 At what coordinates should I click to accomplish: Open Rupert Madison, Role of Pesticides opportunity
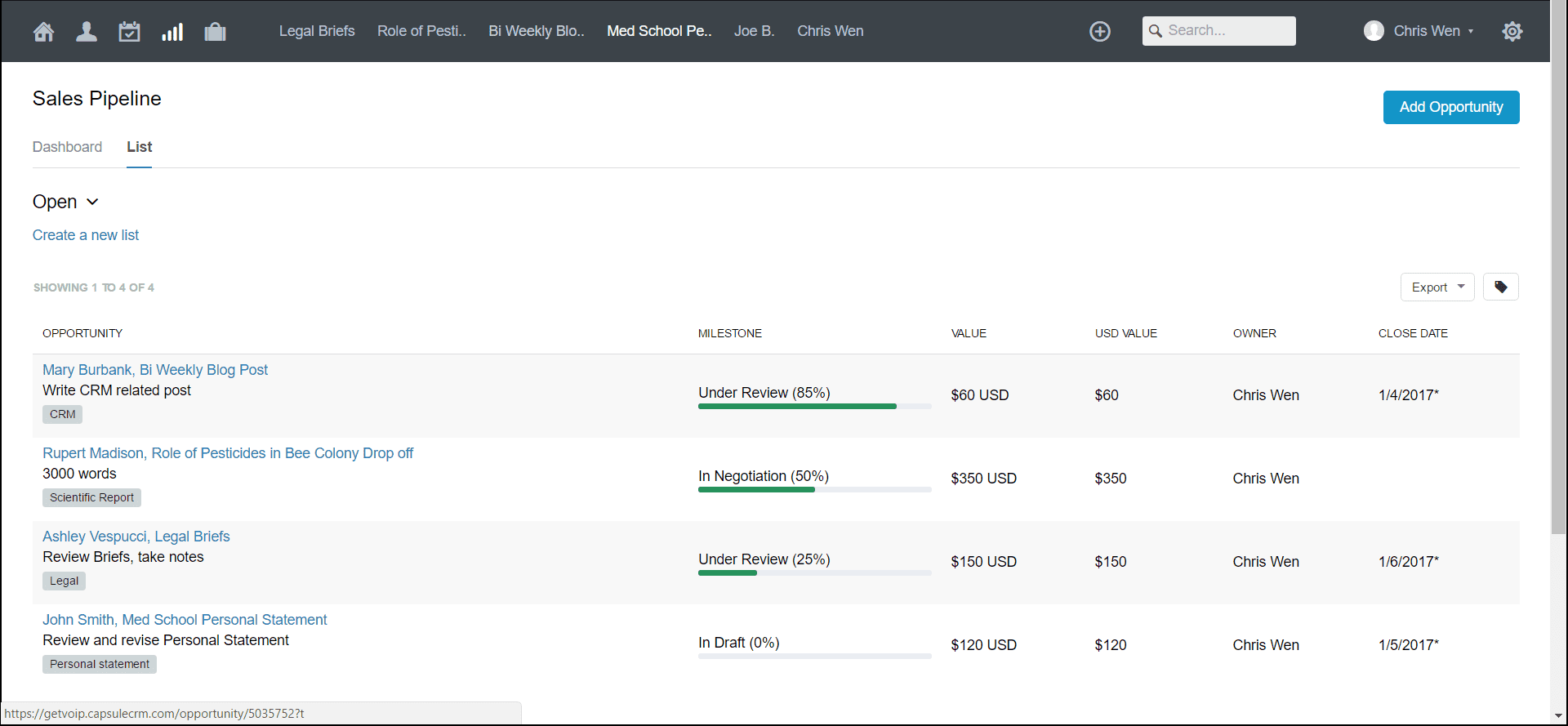click(228, 453)
